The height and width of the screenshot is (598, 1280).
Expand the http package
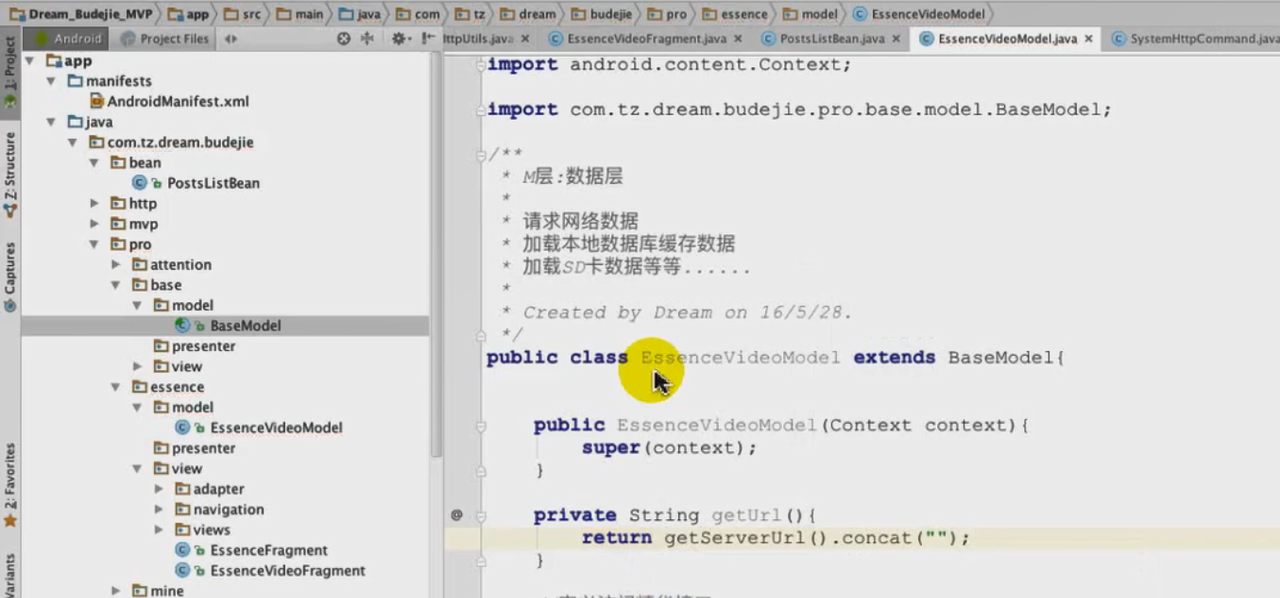click(94, 203)
